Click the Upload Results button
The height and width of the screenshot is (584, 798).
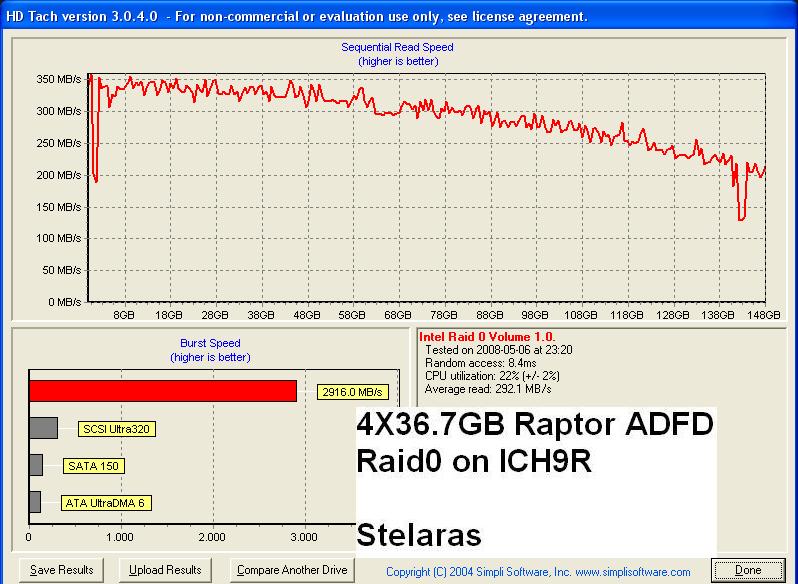click(165, 570)
